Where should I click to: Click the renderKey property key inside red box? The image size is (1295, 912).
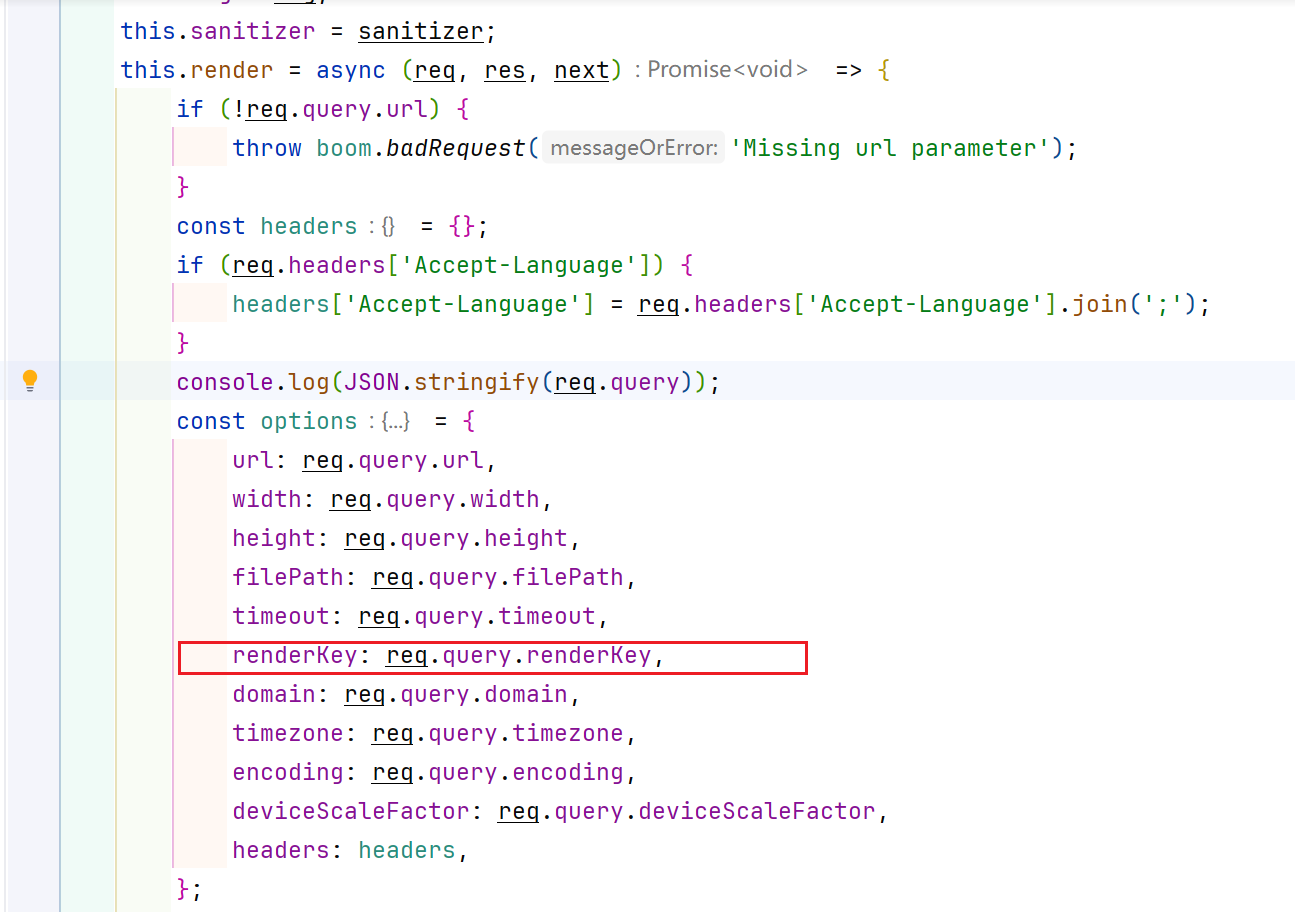294,656
